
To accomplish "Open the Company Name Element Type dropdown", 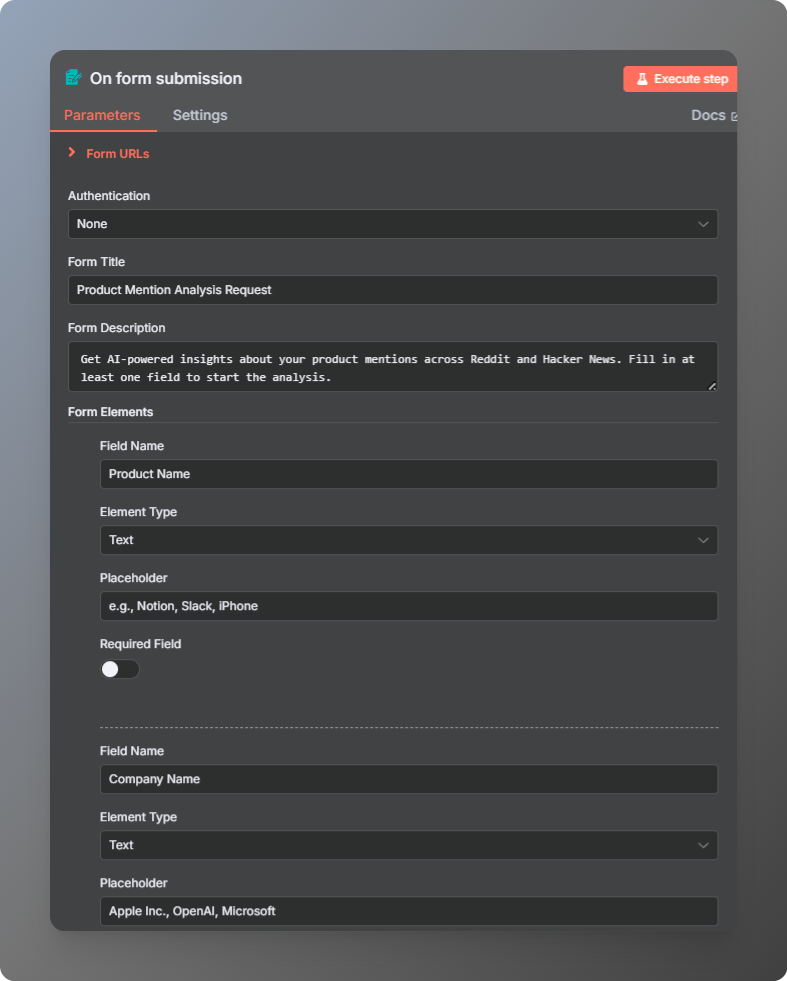I will pyautogui.click(x=408, y=845).
